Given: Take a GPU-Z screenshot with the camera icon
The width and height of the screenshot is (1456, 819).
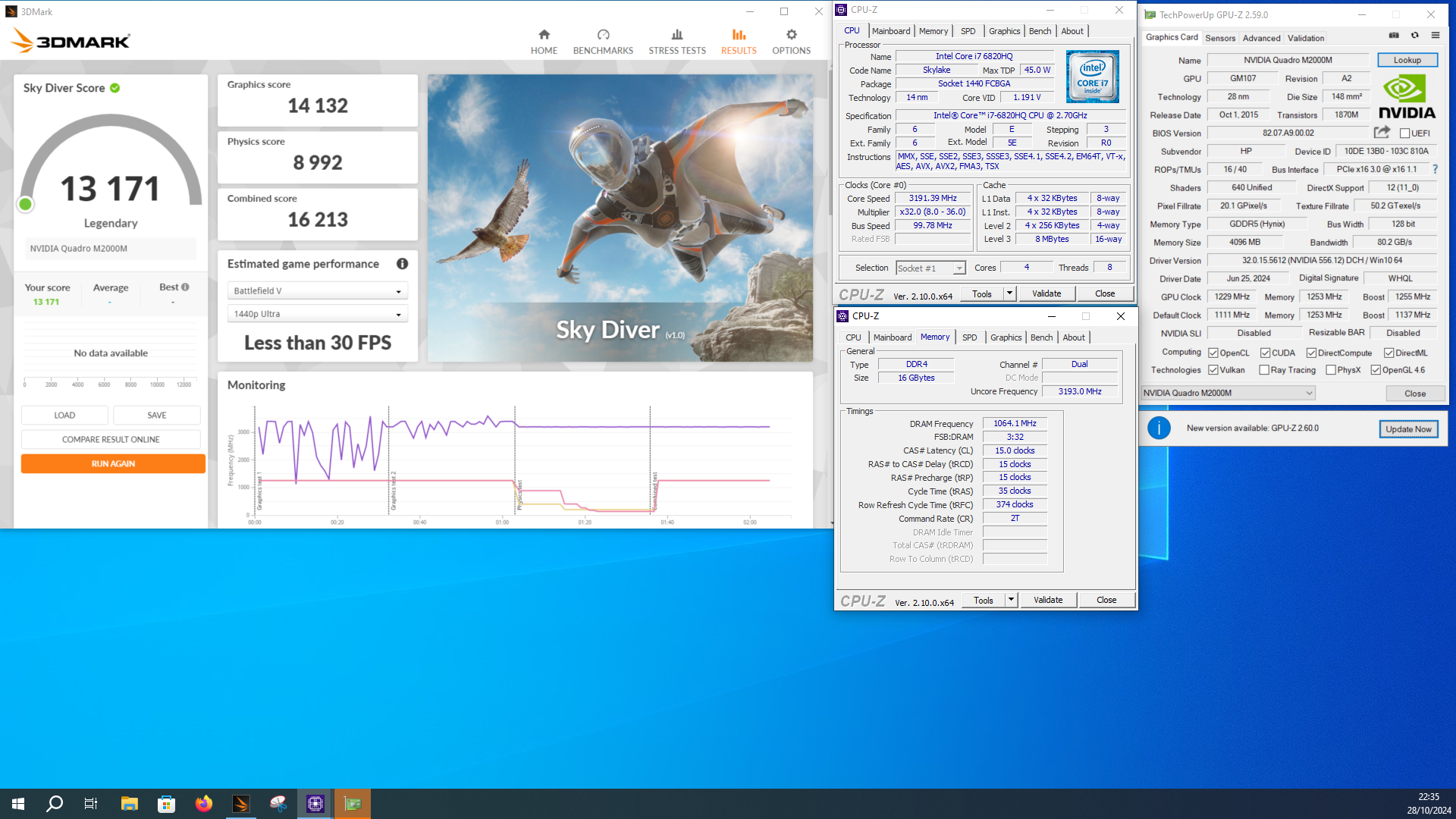Looking at the screenshot, I should click(x=1394, y=36).
